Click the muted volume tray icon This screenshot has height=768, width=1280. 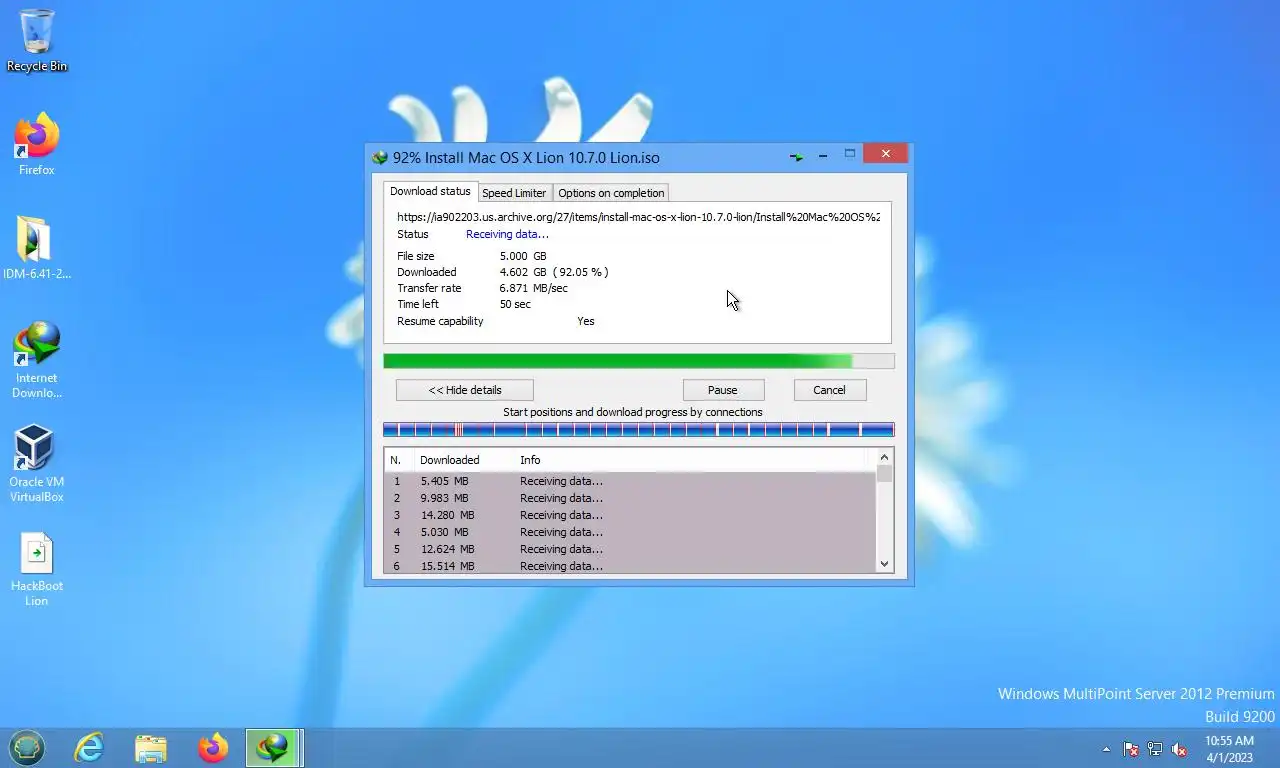(1179, 749)
